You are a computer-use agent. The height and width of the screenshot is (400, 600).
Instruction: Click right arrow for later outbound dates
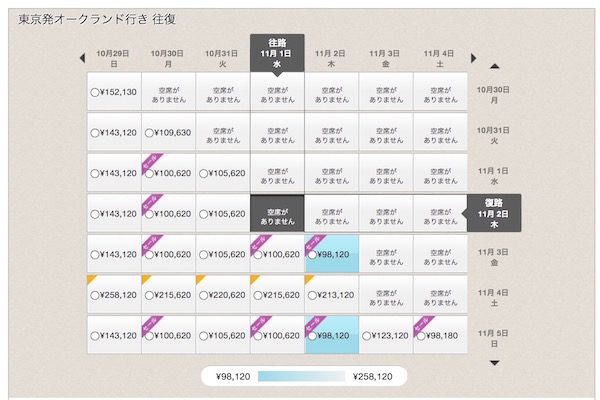[x=474, y=58]
